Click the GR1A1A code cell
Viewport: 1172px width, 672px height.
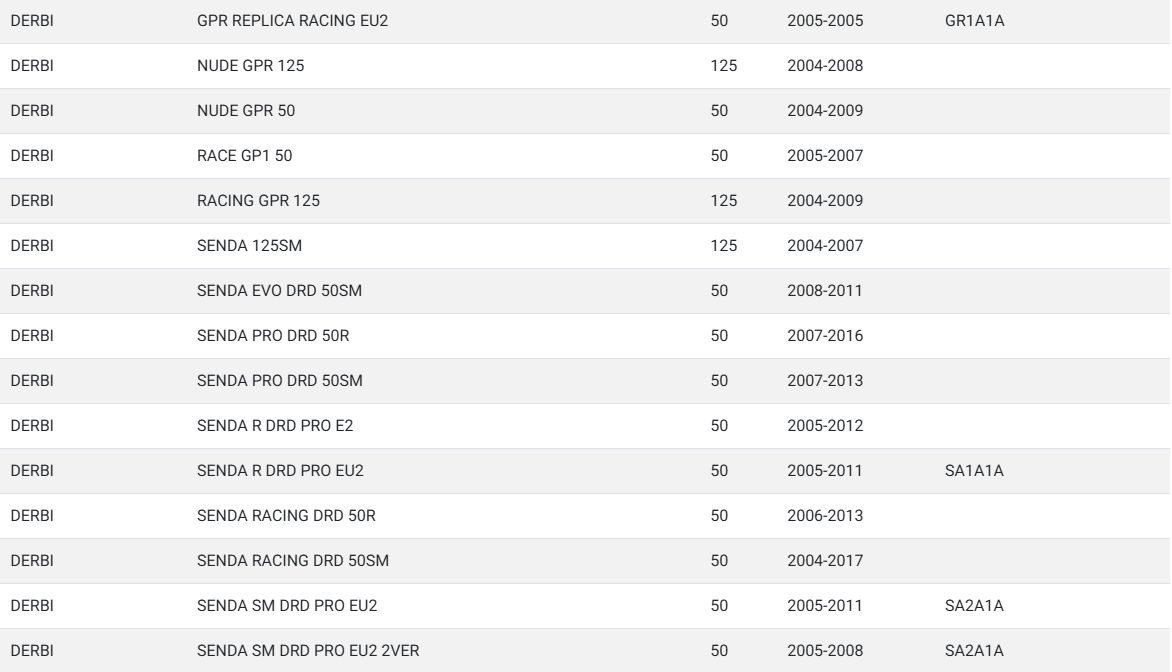coord(974,21)
